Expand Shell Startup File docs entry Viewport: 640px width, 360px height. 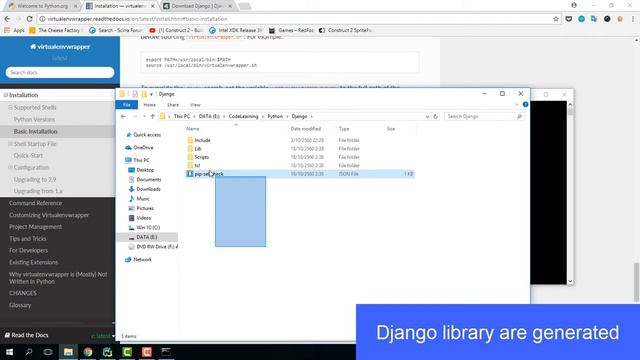[11, 144]
